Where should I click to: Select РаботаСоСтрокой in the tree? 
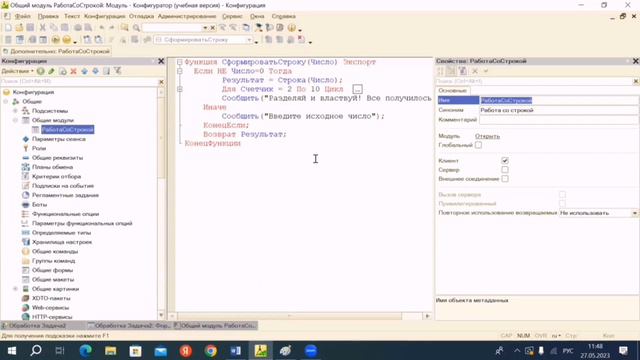67,129
